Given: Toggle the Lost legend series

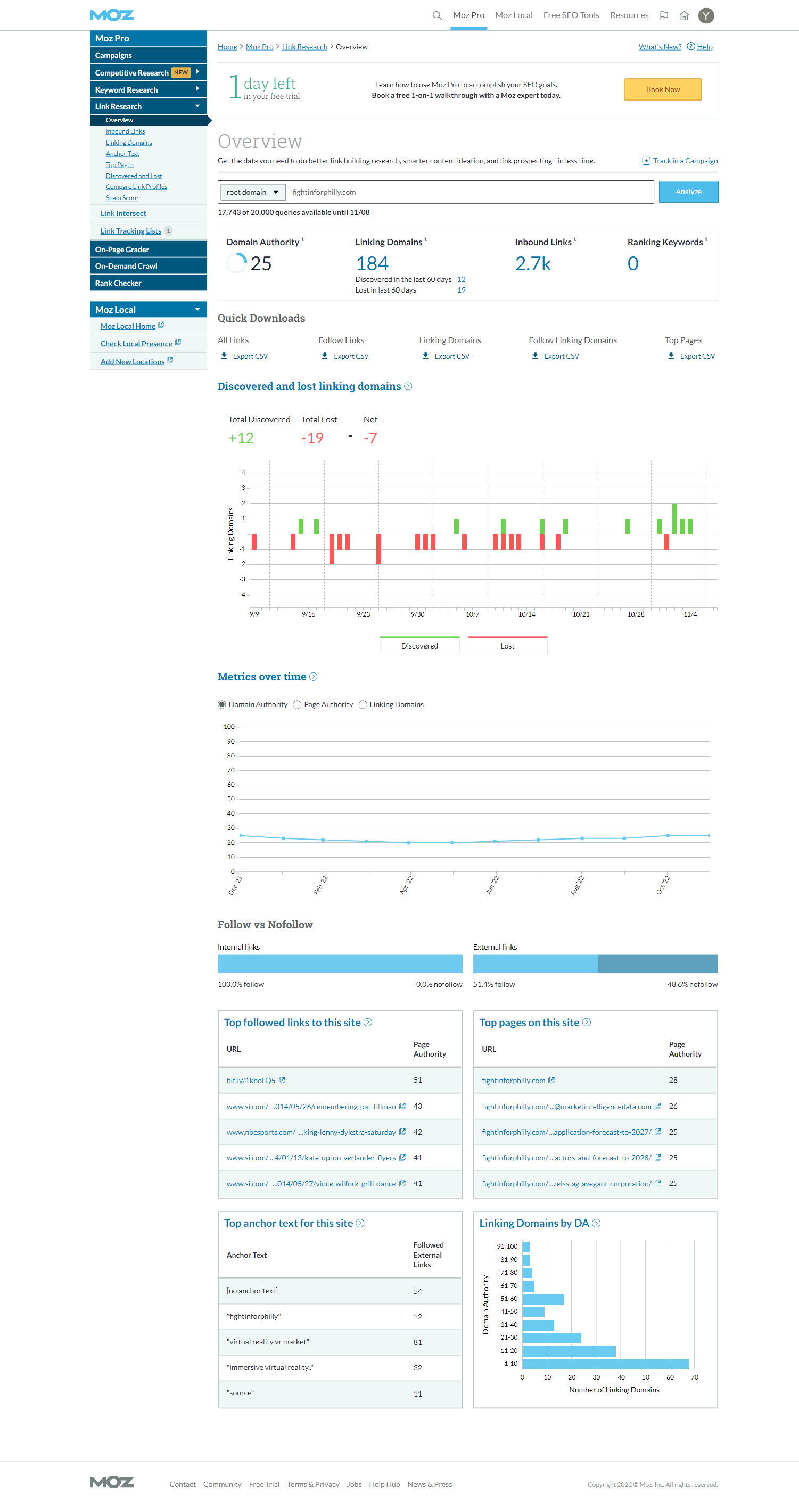Looking at the screenshot, I should tap(507, 645).
